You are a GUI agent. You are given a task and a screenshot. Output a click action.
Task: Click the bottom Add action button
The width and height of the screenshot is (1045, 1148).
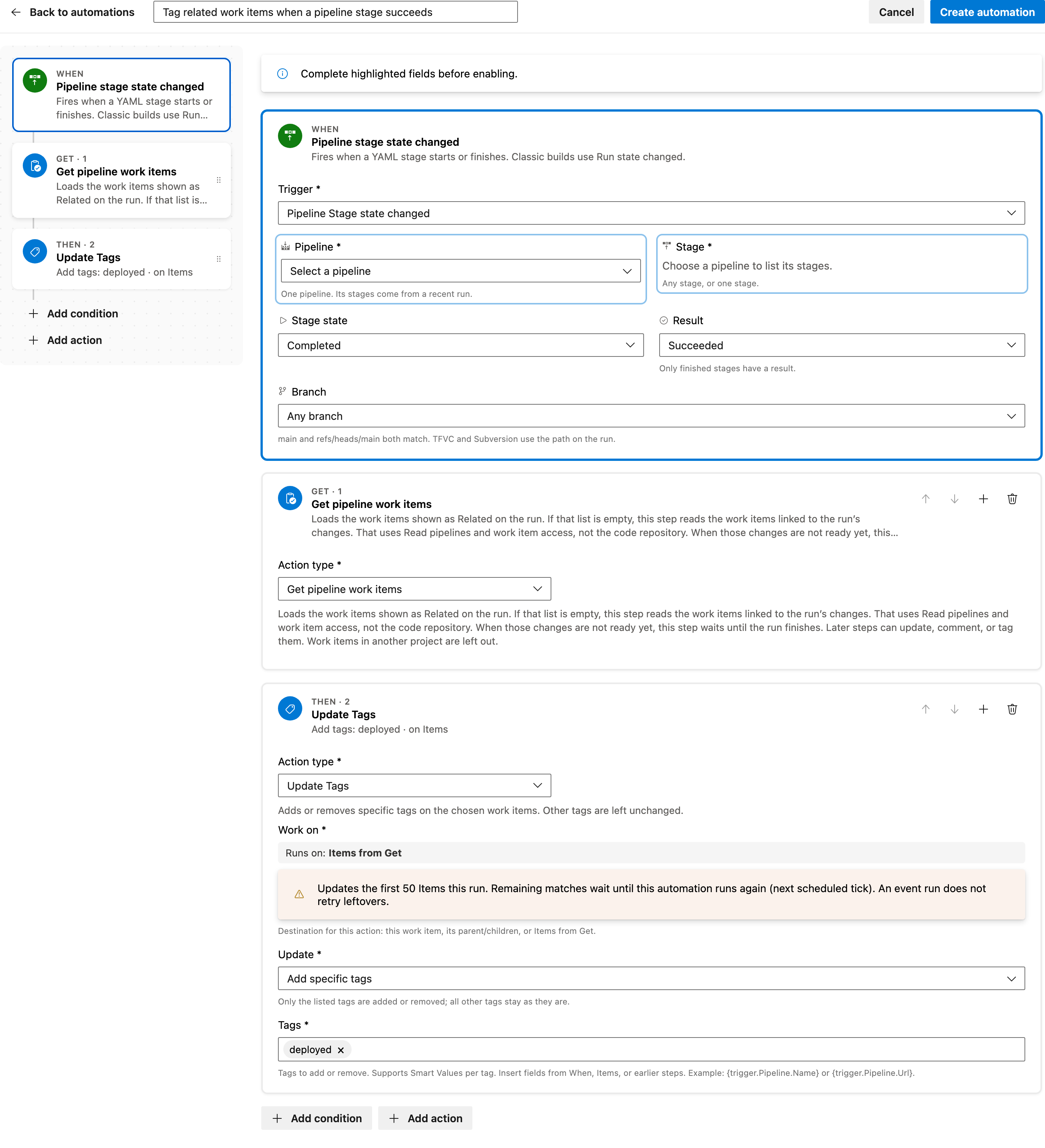[425, 1118]
